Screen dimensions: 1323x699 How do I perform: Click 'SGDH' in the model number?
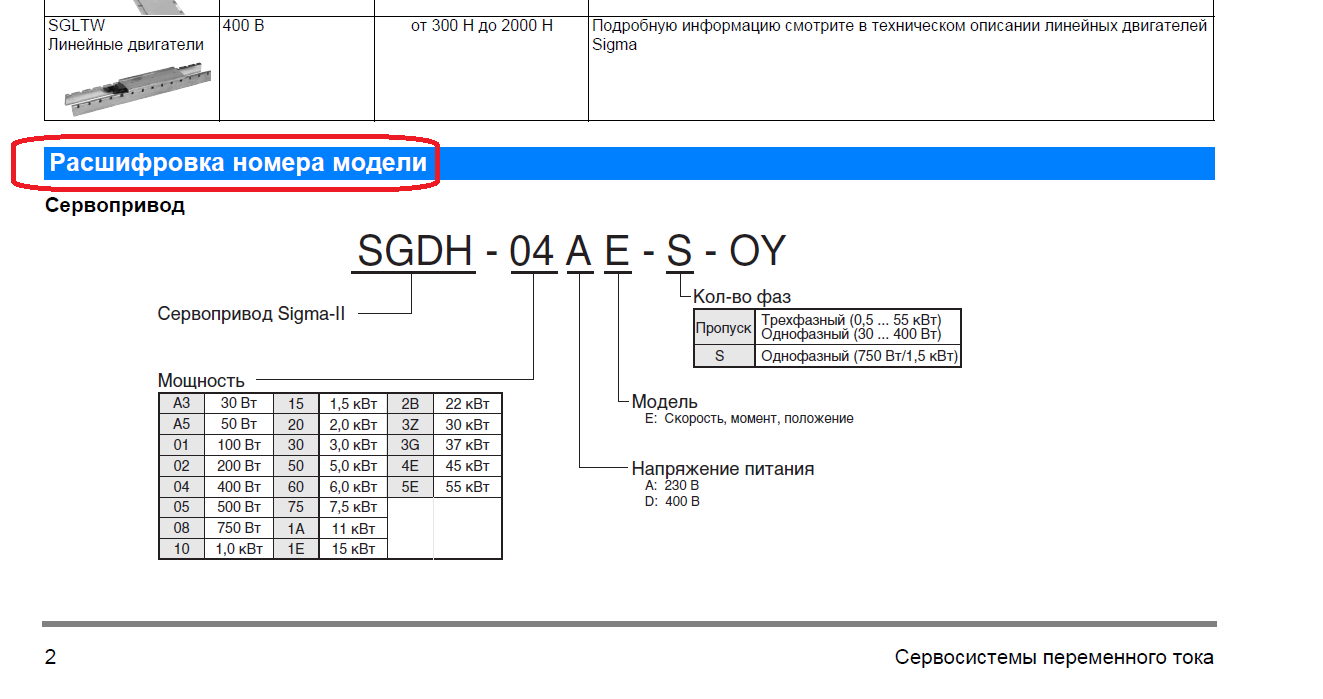pos(415,251)
